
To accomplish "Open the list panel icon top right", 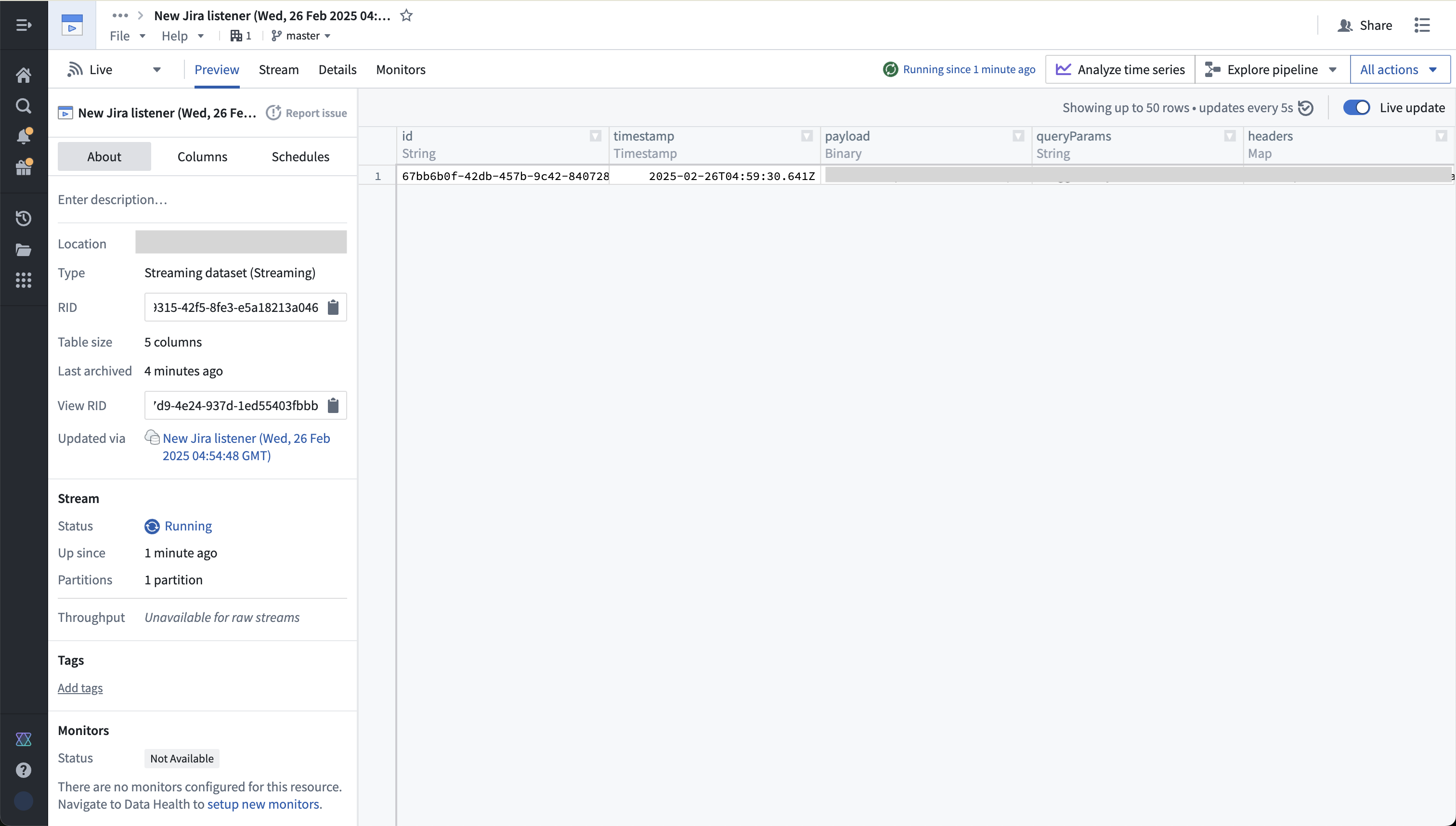I will (x=1422, y=25).
